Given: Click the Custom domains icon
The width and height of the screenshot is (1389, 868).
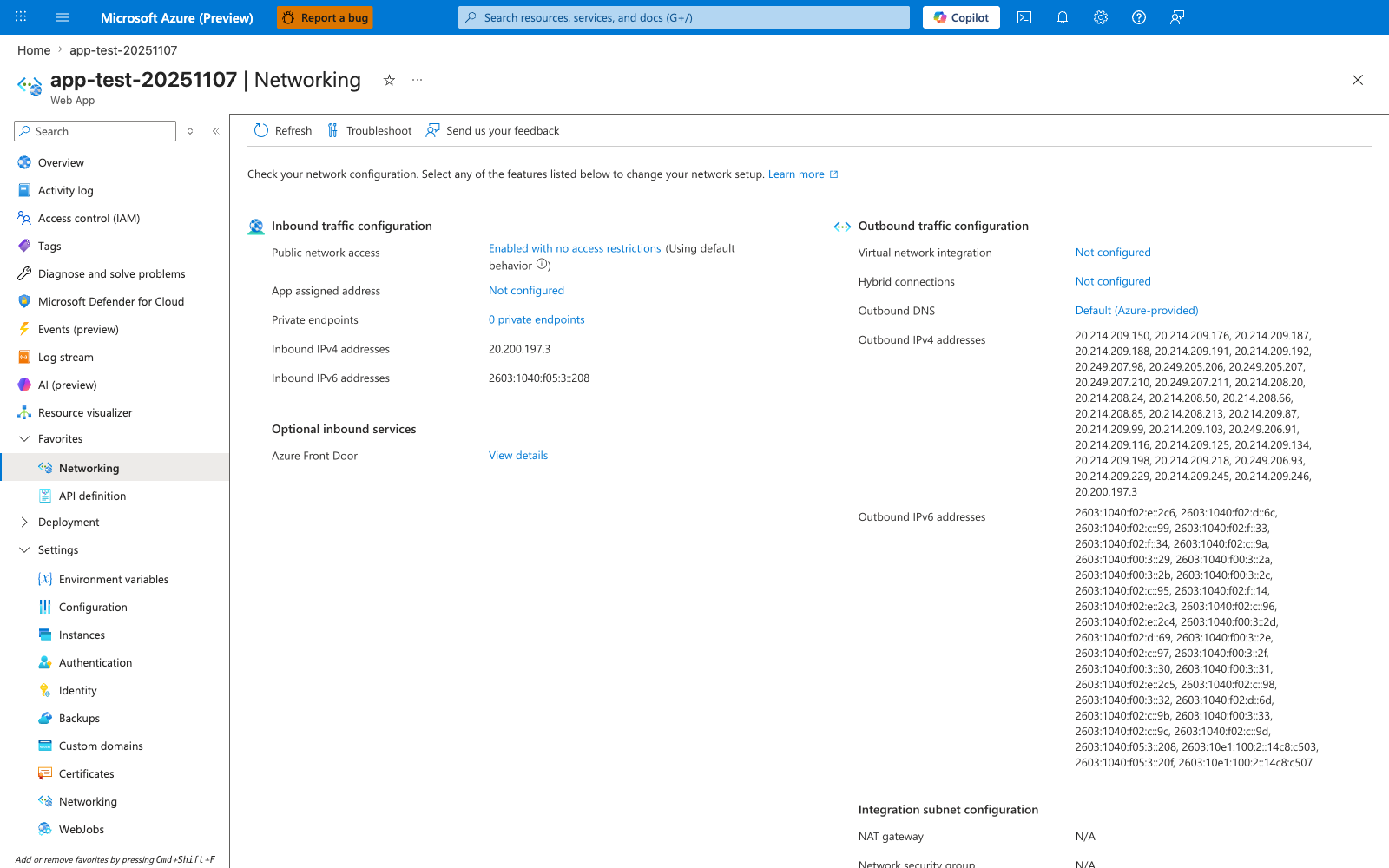Looking at the screenshot, I should pyautogui.click(x=45, y=746).
